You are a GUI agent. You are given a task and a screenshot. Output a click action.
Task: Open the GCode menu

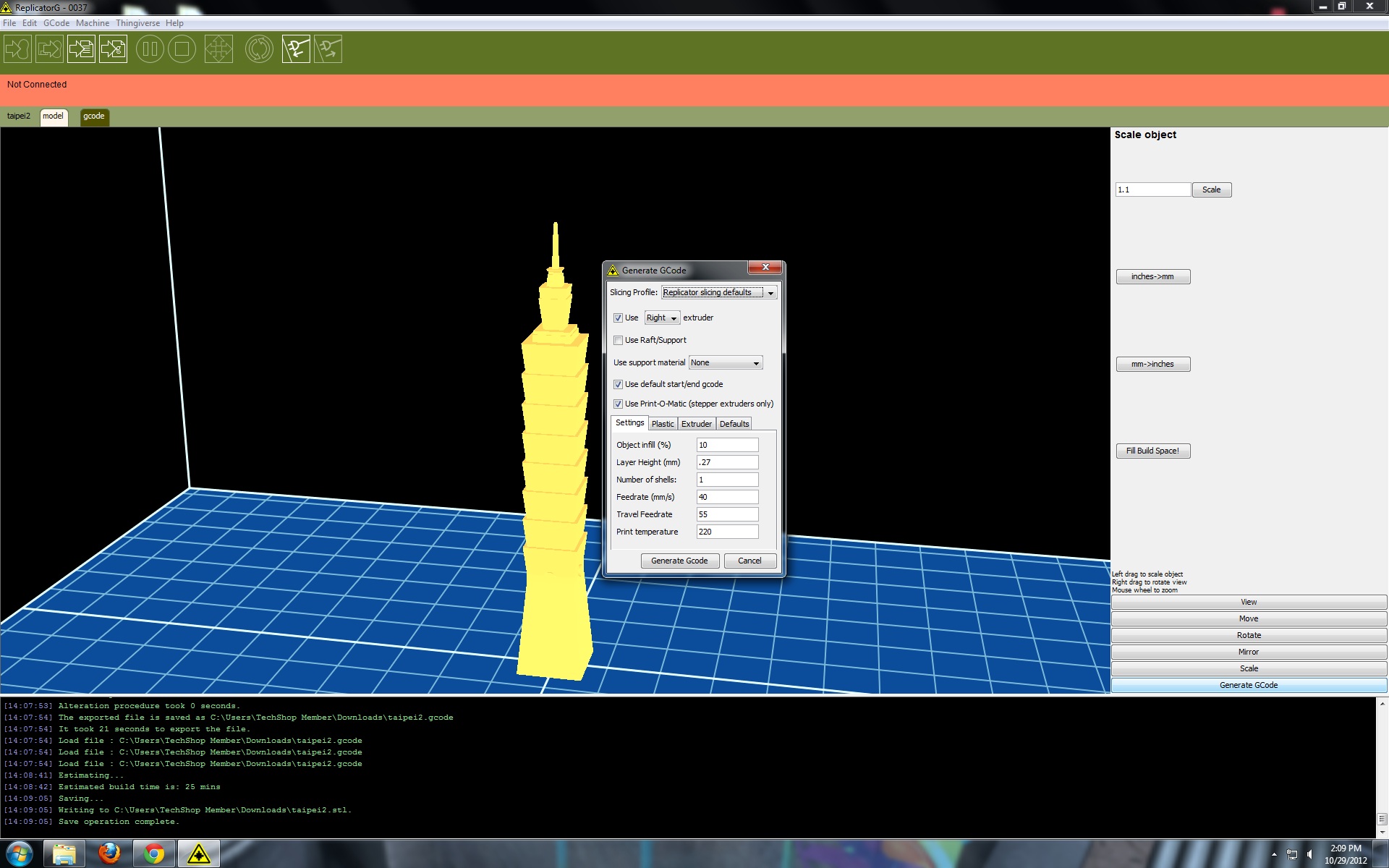click(x=56, y=23)
